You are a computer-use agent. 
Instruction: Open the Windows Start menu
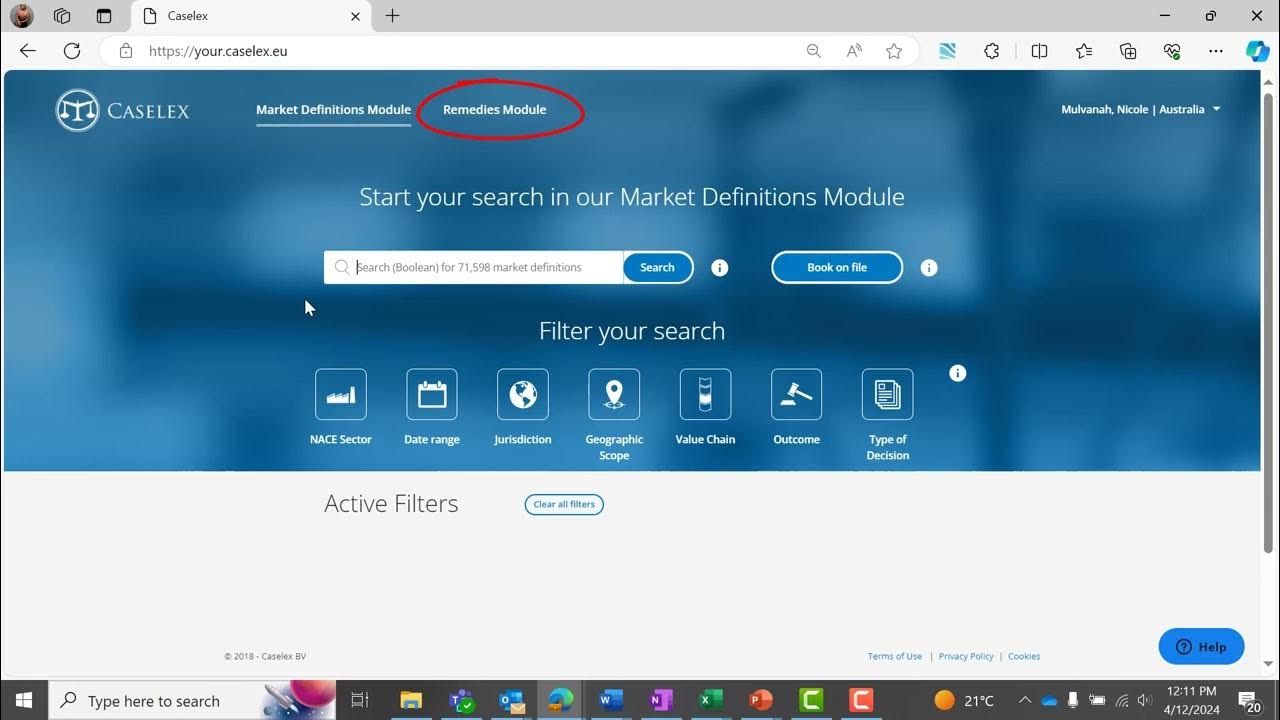24,700
